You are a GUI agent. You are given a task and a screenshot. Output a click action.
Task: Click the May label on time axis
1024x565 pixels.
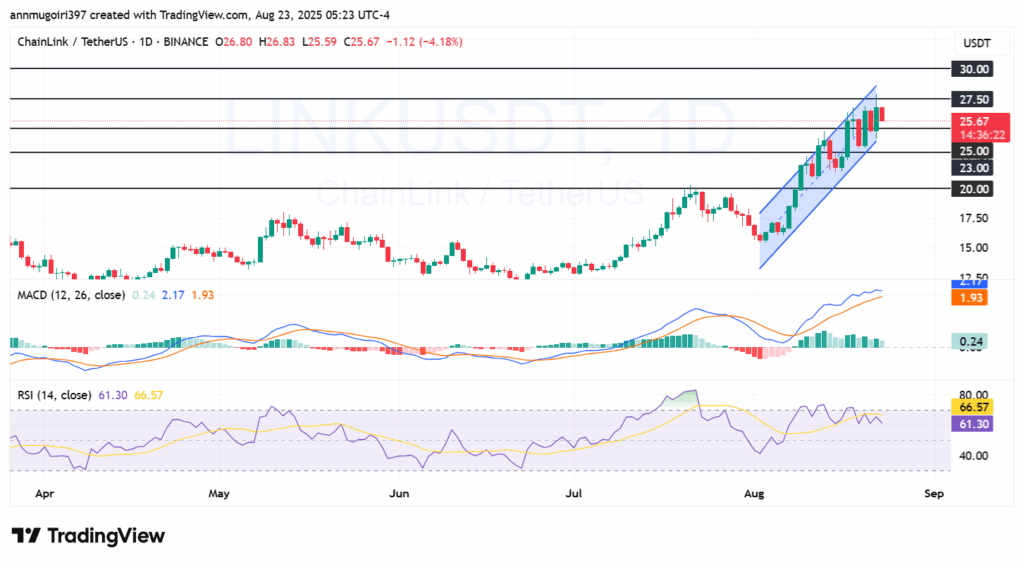tap(219, 494)
